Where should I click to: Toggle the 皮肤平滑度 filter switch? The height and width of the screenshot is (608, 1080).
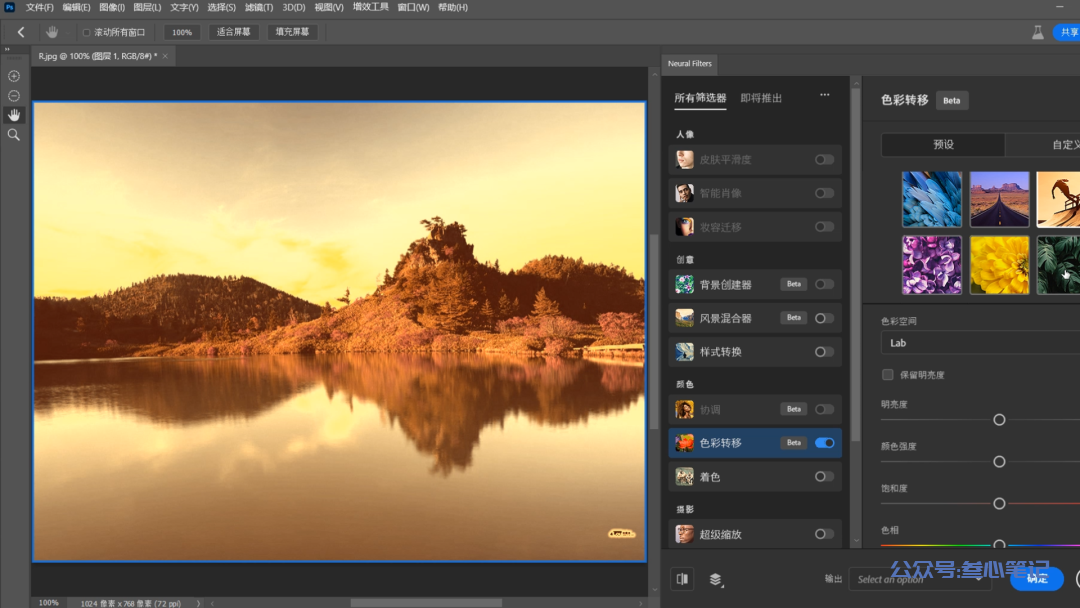click(824, 160)
